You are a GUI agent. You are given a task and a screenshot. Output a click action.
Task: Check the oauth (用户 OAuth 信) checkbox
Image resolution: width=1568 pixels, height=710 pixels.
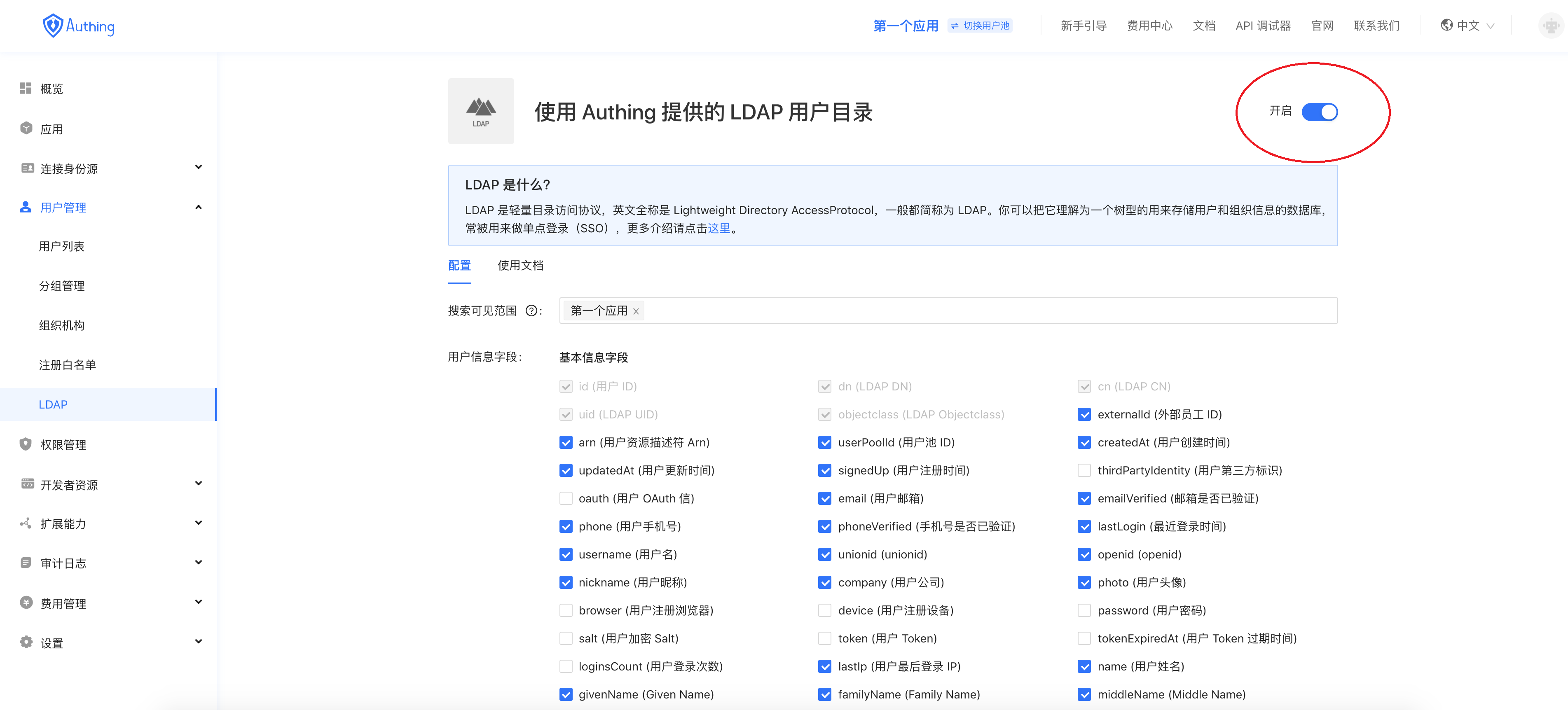pyautogui.click(x=566, y=498)
